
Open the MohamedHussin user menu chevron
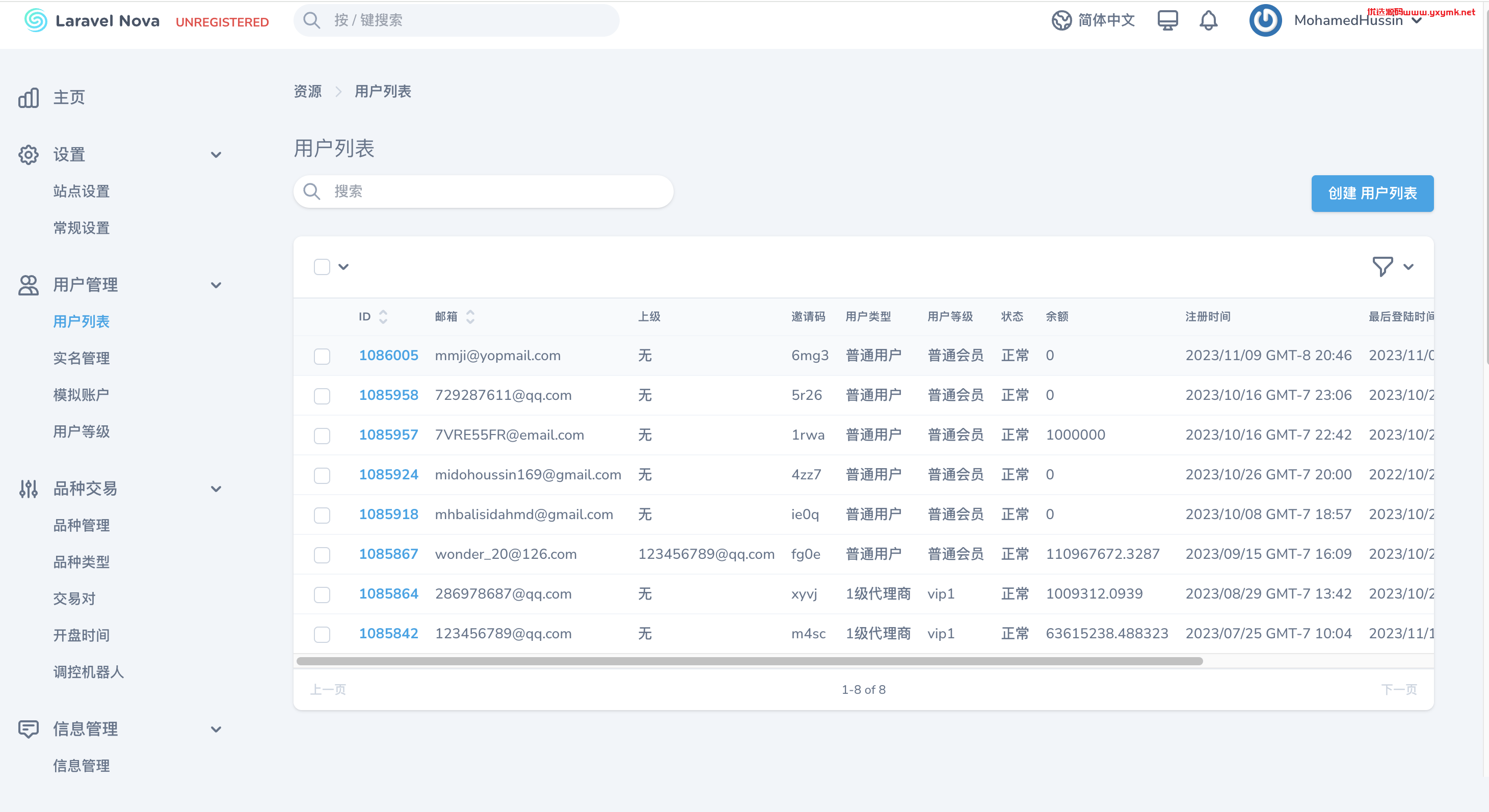pyautogui.click(x=1417, y=21)
